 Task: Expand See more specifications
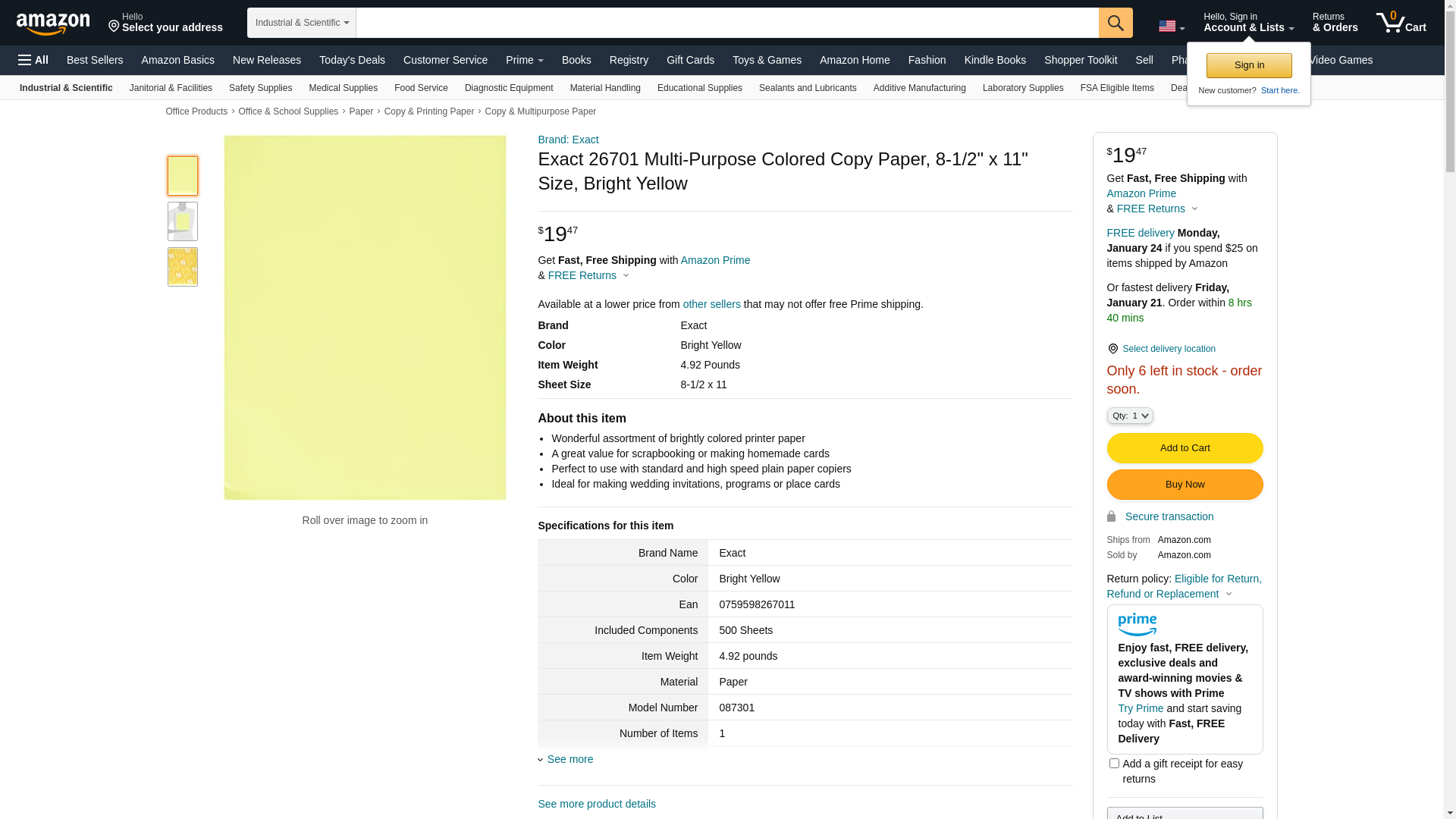point(569,759)
